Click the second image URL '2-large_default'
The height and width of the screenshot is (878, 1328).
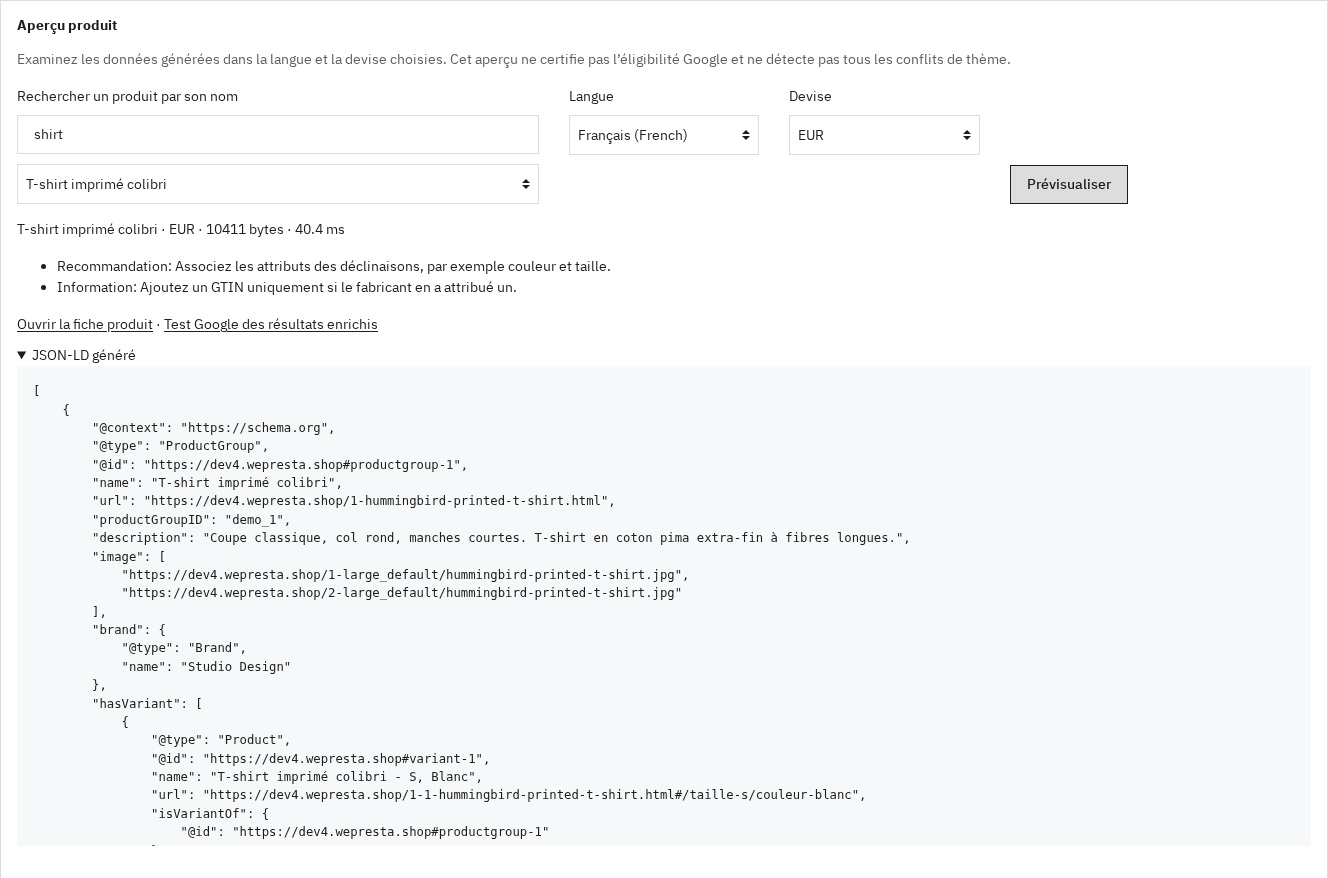tap(402, 593)
